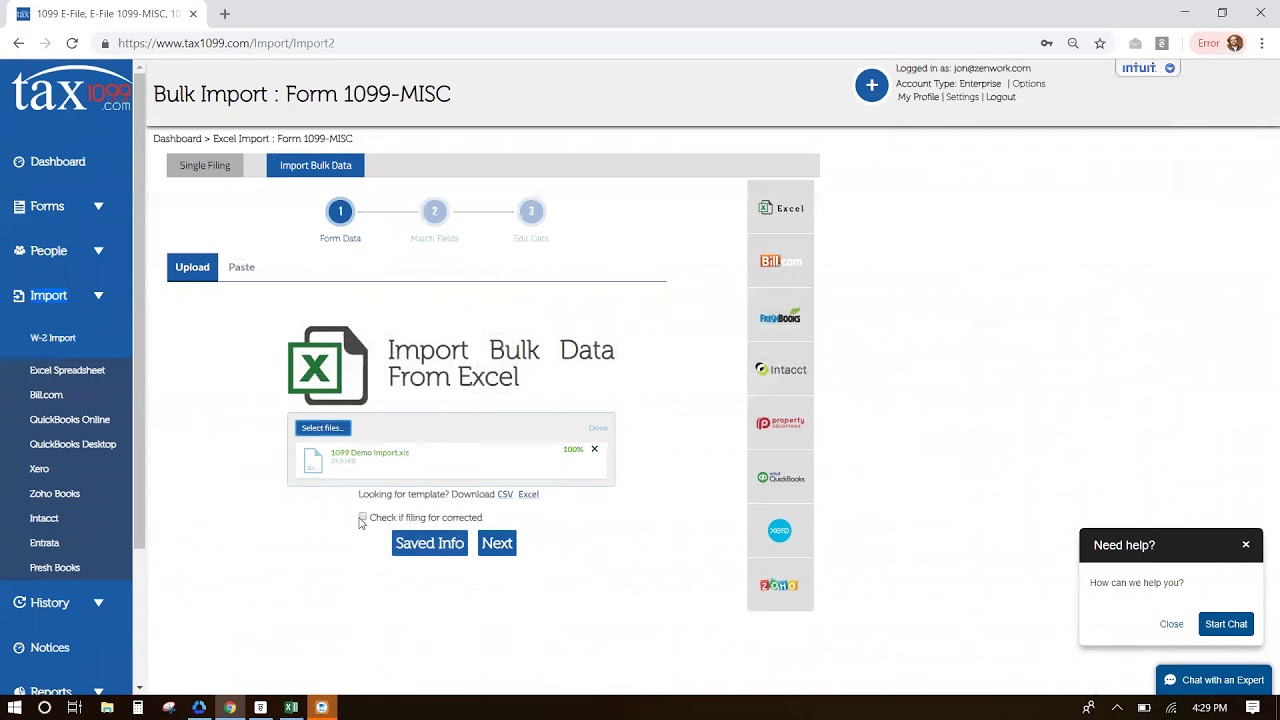Click the tax1099.com logo
Screen dimensions: 1280x720
[71, 90]
